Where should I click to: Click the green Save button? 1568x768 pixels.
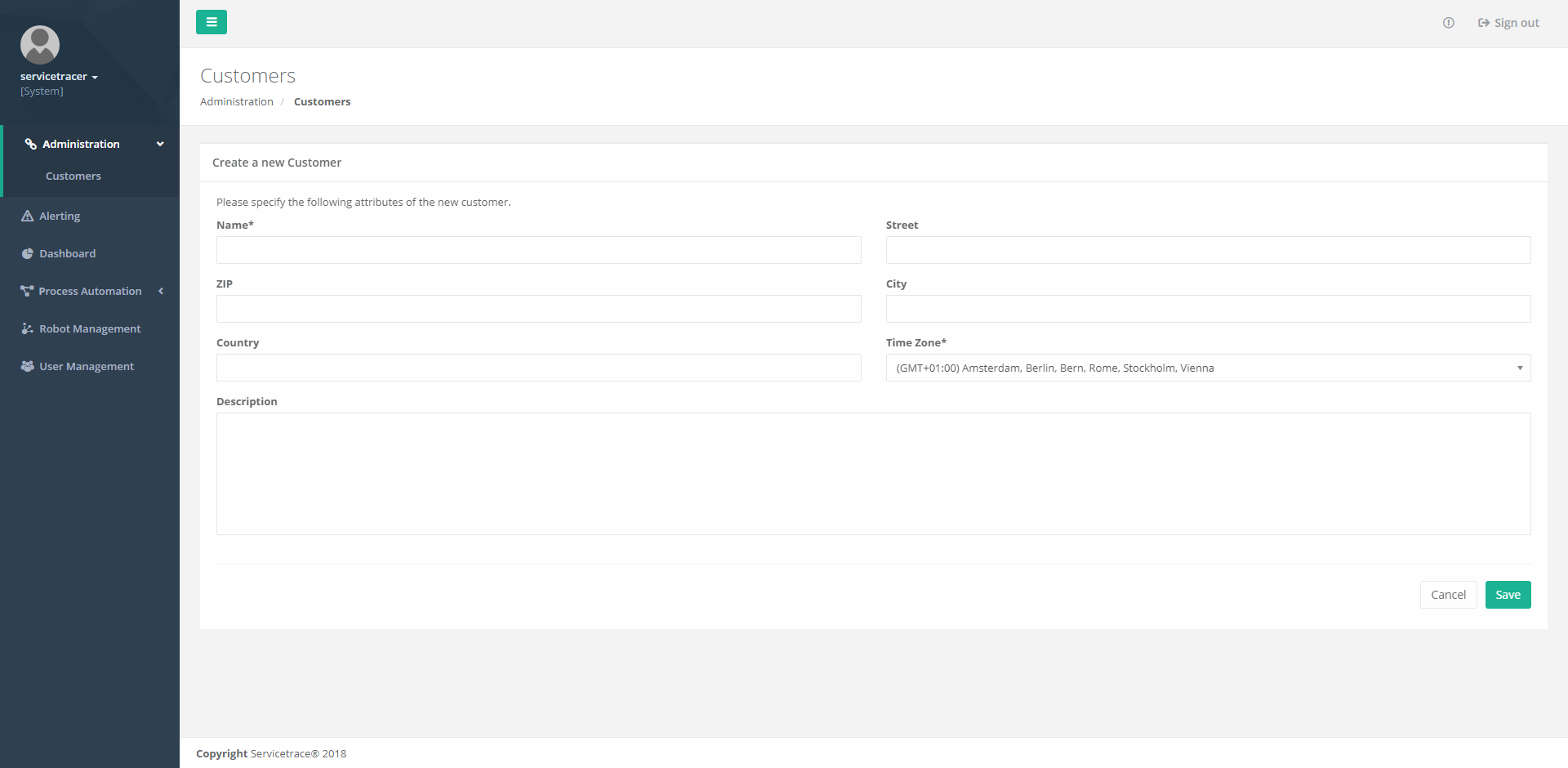click(x=1508, y=595)
